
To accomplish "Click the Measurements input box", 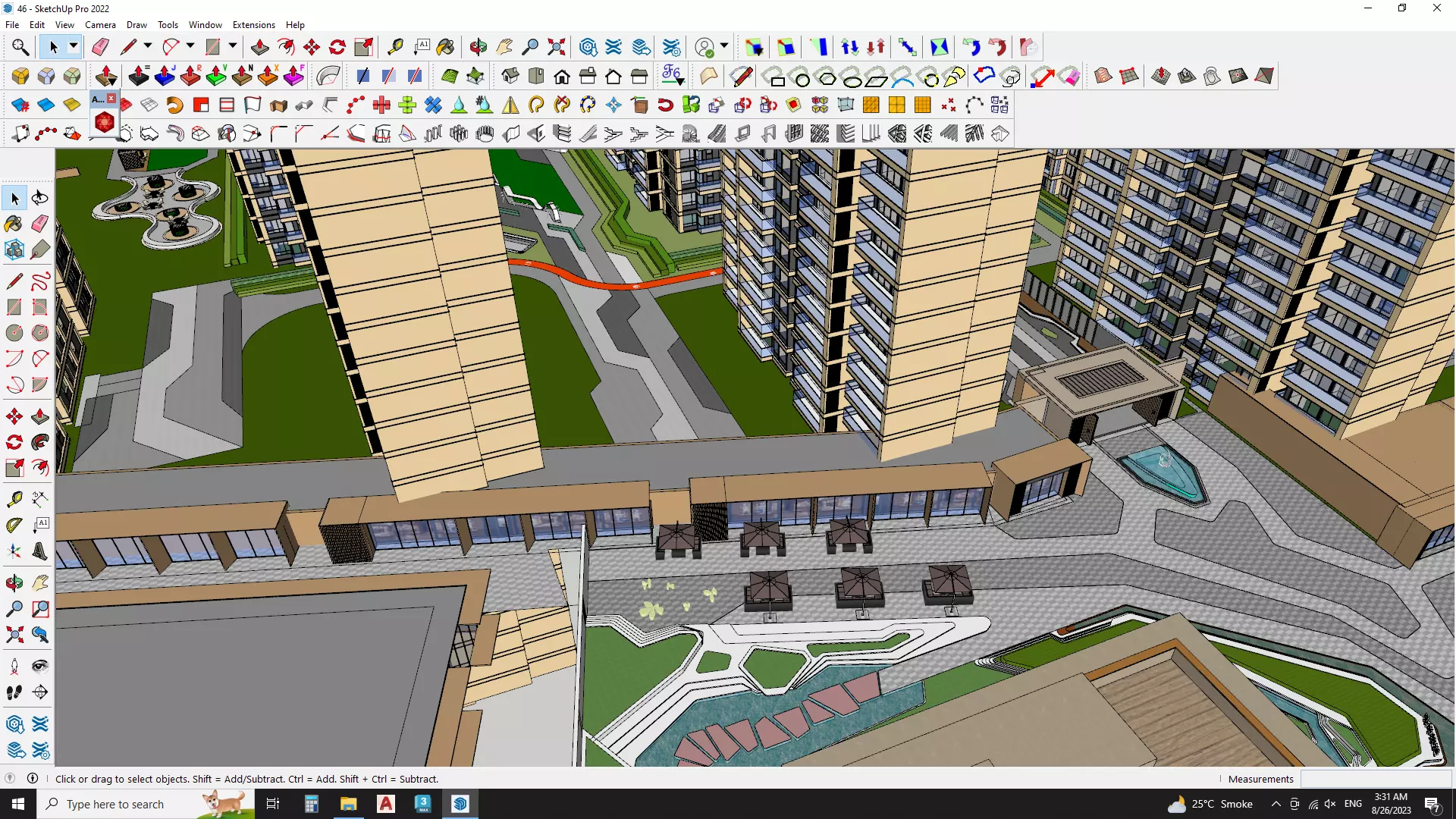I will tap(1376, 779).
